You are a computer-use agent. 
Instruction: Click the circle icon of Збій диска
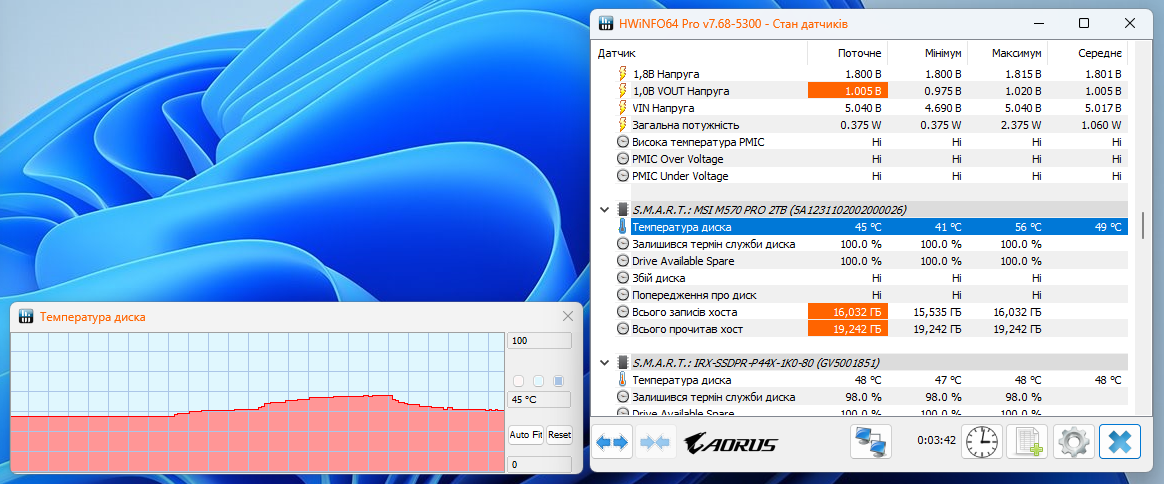(623, 278)
